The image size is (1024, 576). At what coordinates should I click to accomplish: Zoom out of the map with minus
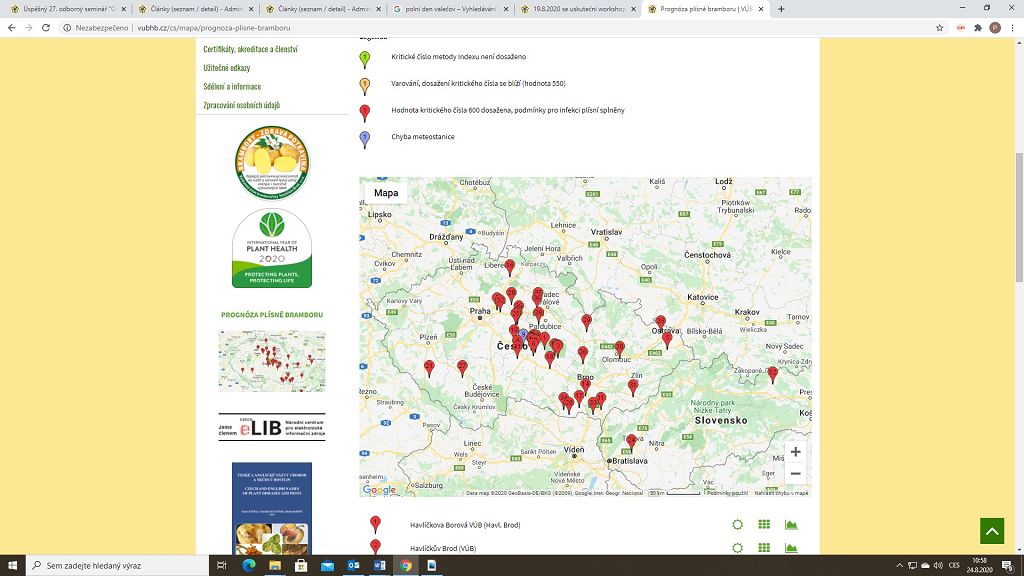[795, 473]
